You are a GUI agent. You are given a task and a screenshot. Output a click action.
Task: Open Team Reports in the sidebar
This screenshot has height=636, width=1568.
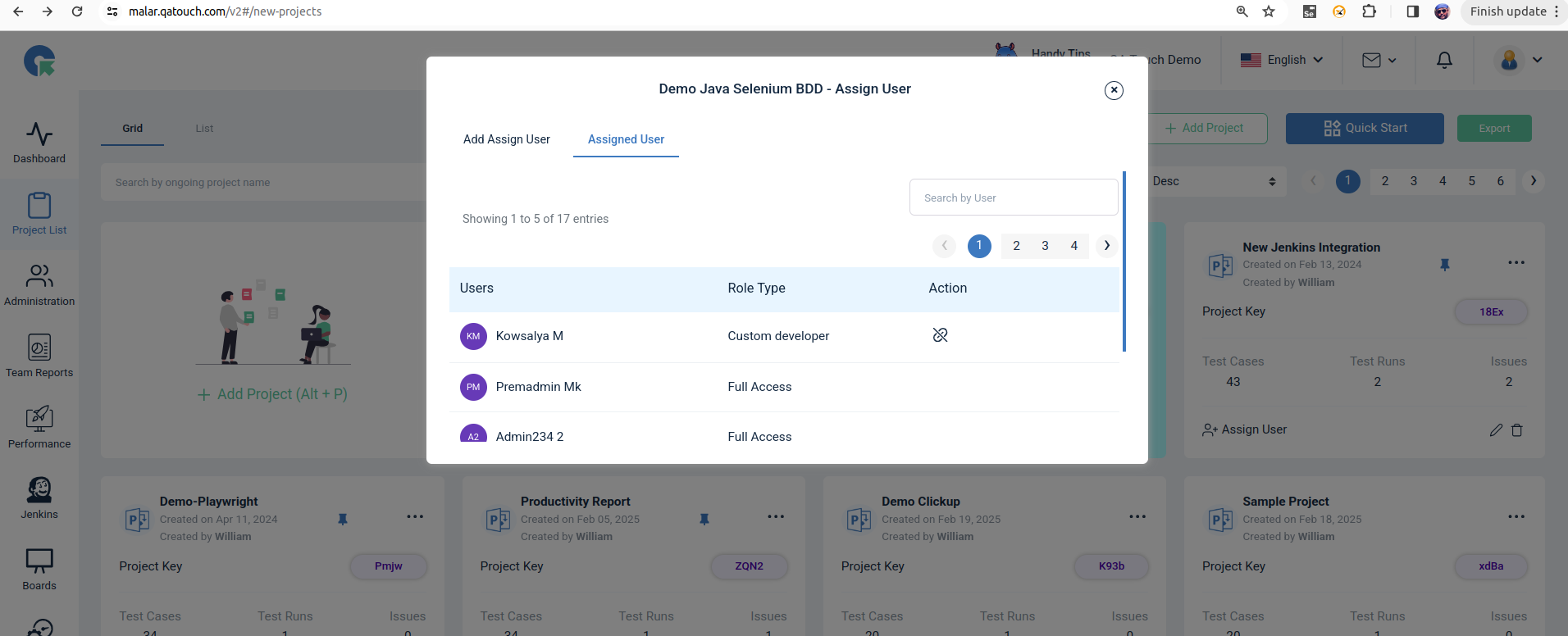pyautogui.click(x=39, y=357)
